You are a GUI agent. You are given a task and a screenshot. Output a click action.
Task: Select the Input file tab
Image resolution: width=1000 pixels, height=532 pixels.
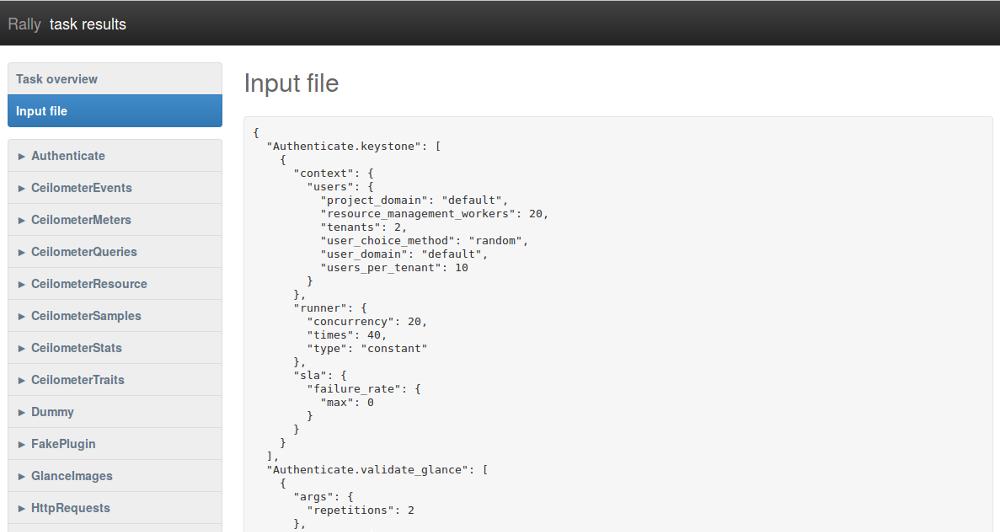click(42, 111)
